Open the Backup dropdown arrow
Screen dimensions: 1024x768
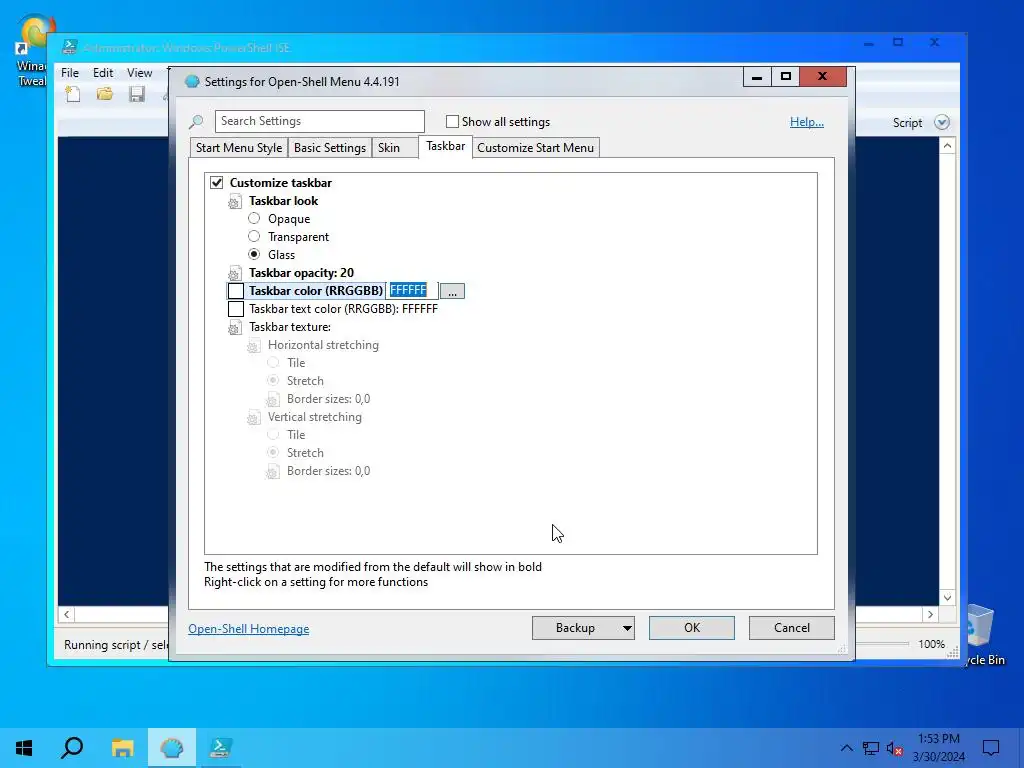click(627, 628)
